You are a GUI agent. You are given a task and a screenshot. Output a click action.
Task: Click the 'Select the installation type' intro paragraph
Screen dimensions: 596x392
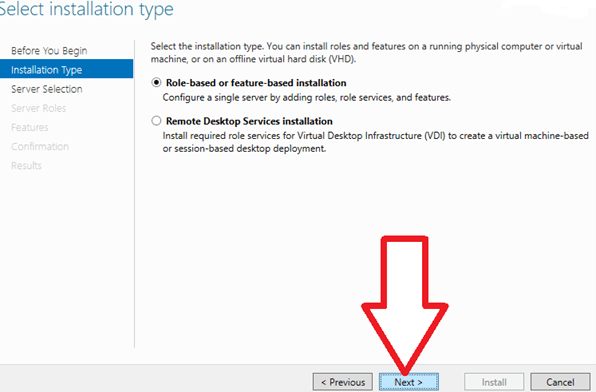point(366,52)
